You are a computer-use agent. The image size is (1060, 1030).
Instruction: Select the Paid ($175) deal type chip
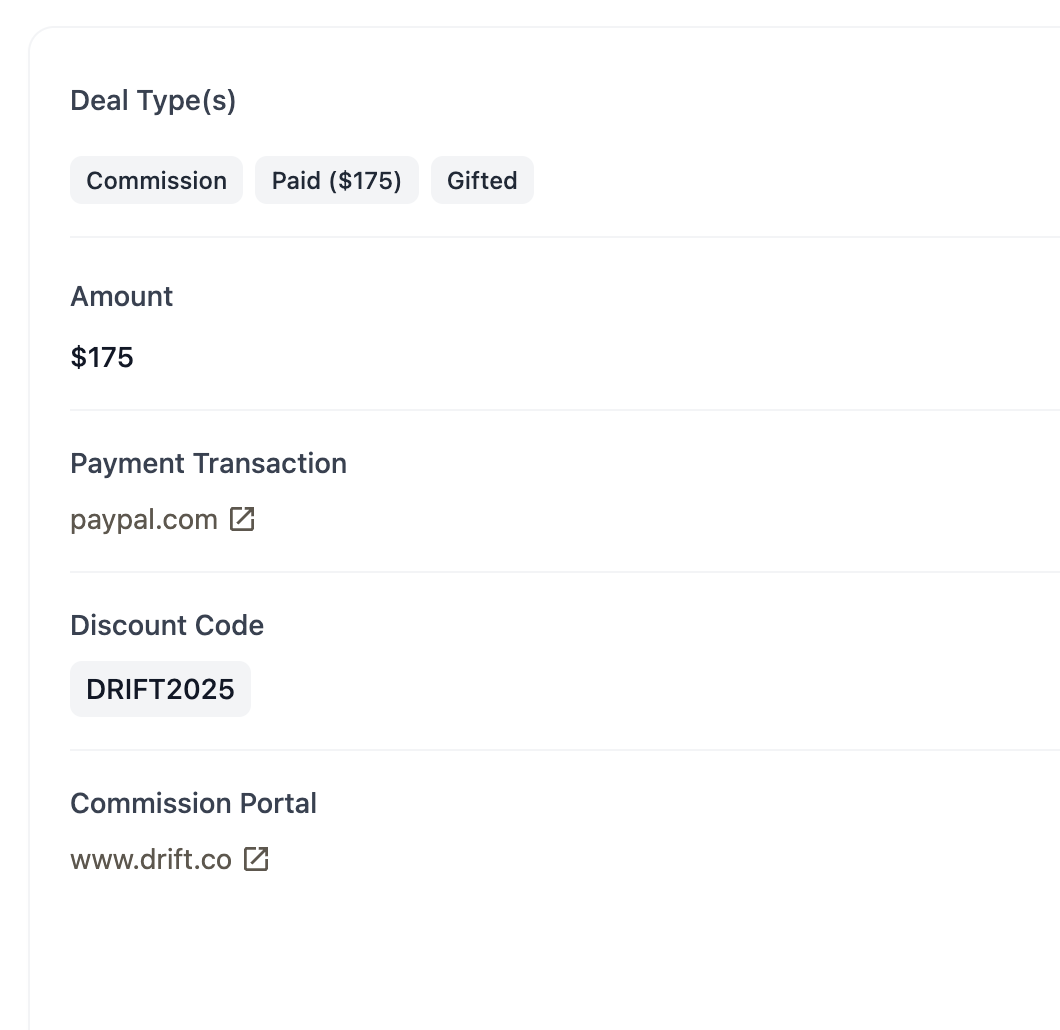[337, 180]
